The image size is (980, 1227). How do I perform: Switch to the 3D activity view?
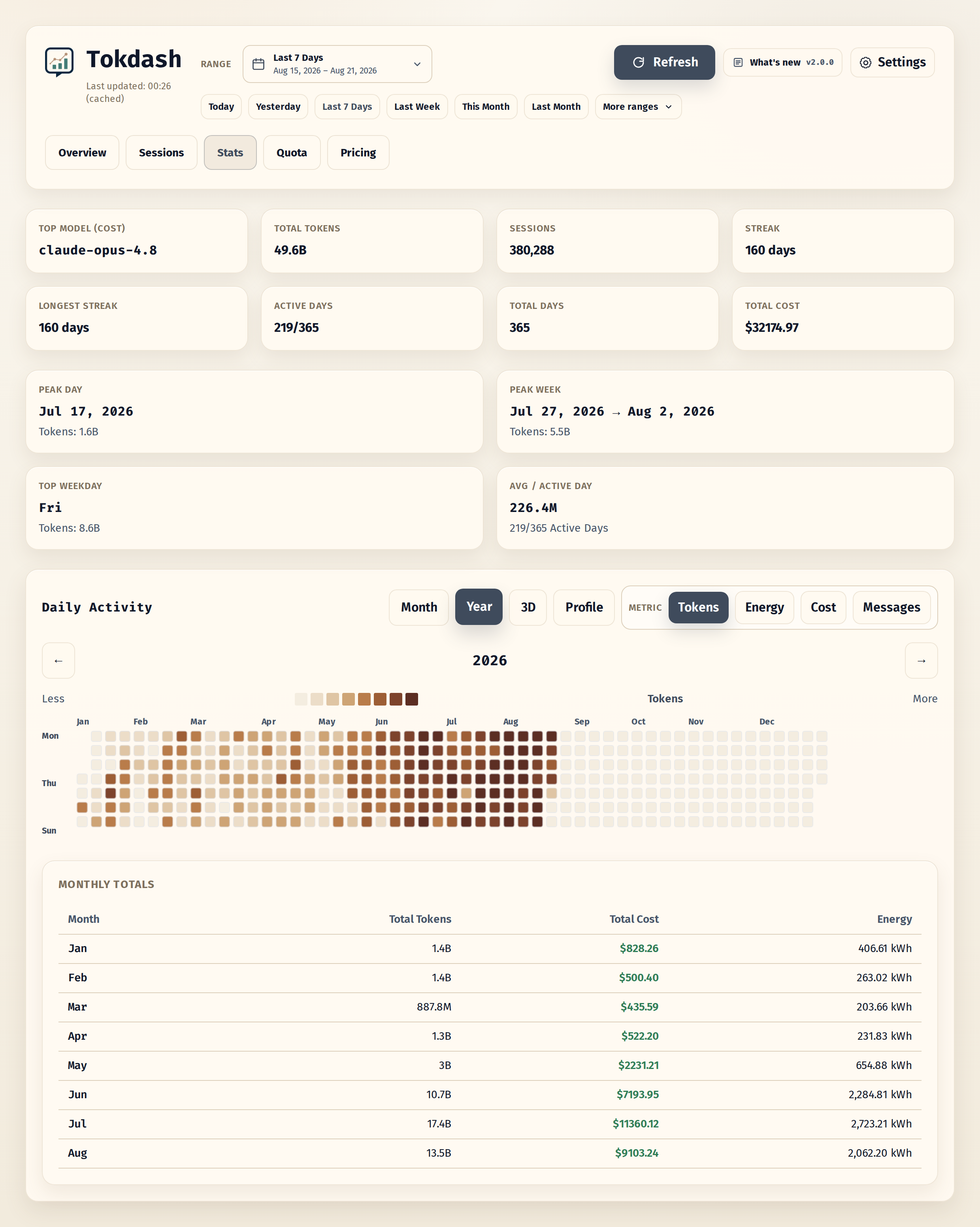(528, 607)
